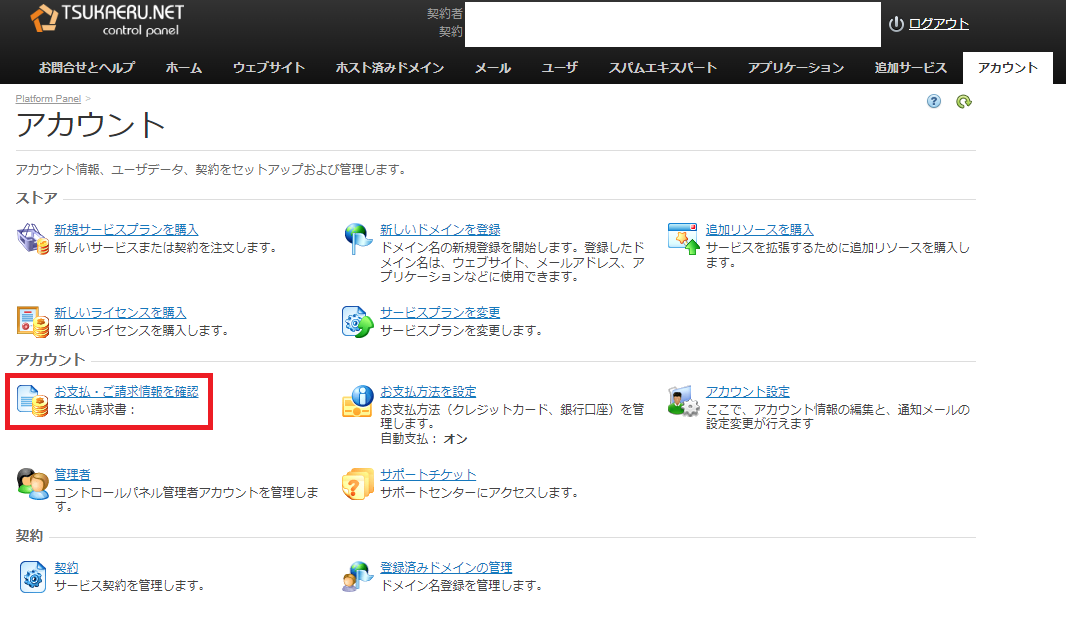The height and width of the screenshot is (620, 1066).
Task: Click the administrators people icon
Action: pyautogui.click(x=32, y=484)
